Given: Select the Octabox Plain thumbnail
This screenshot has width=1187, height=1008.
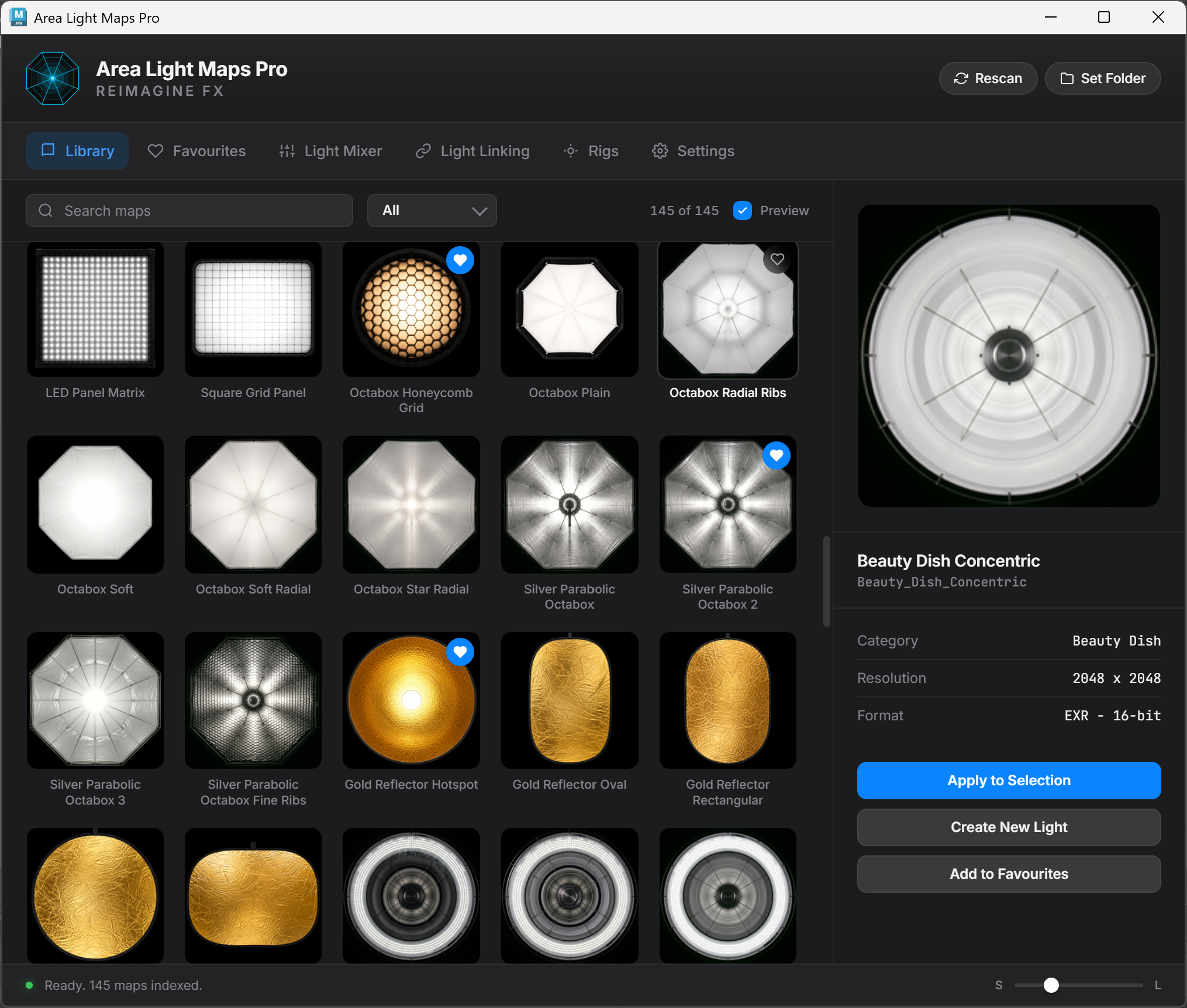Looking at the screenshot, I should (570, 309).
